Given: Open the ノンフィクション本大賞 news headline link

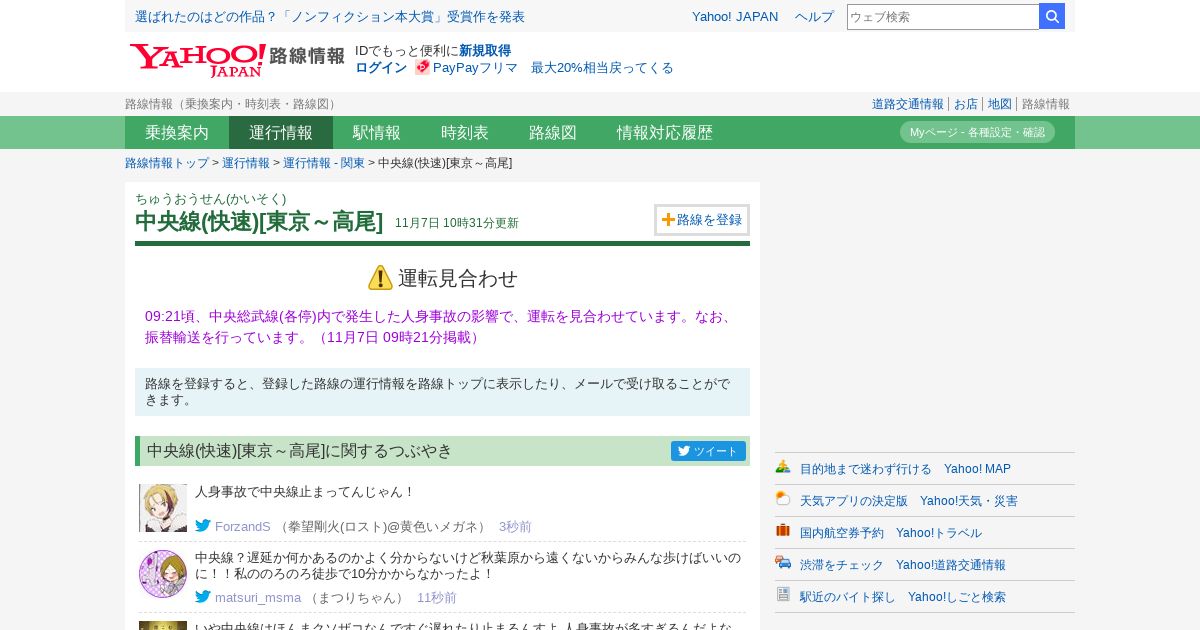Looking at the screenshot, I should pos(330,16).
